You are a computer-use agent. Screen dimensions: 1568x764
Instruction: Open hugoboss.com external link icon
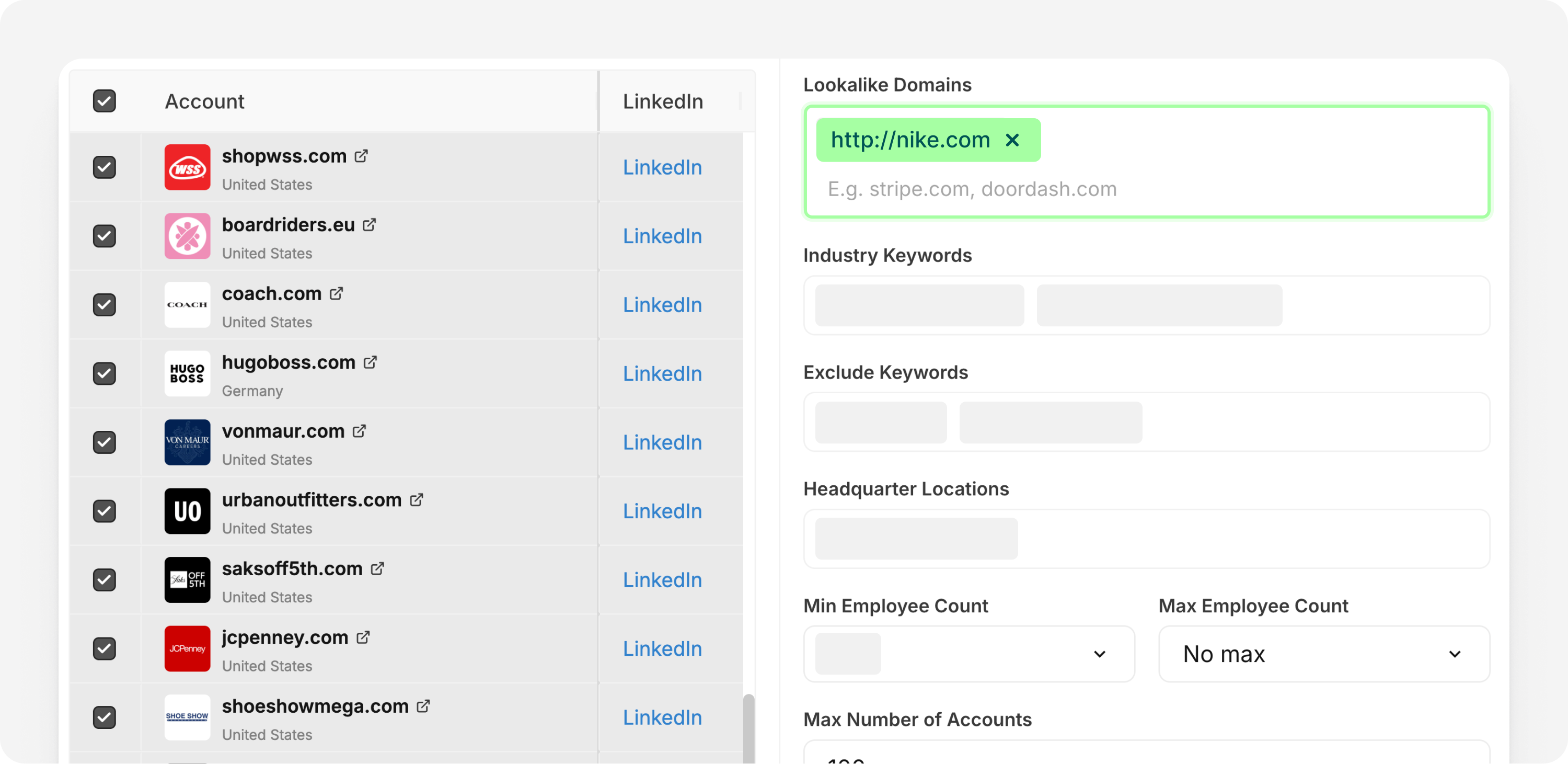coord(370,362)
